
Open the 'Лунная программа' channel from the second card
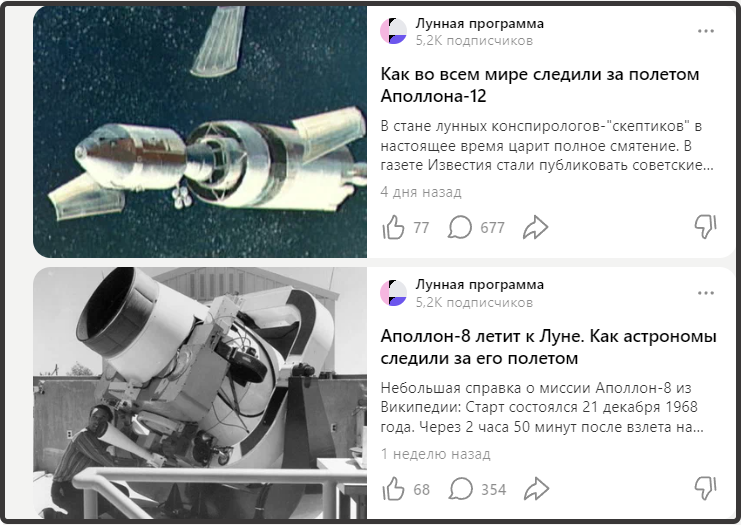480,285
